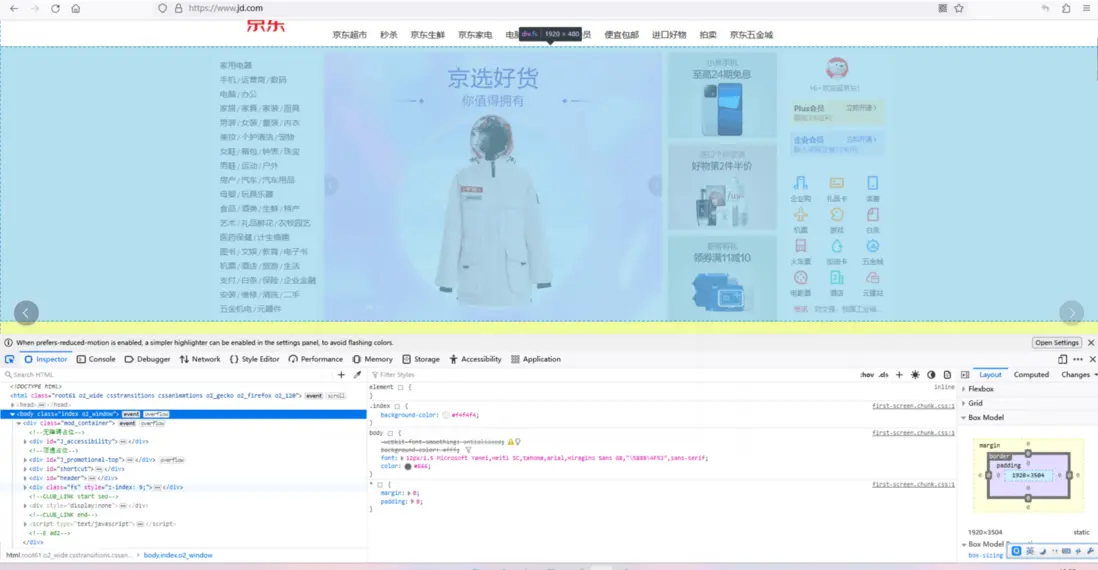Switch to the Layout tab
The width and height of the screenshot is (1098, 570).
(x=990, y=375)
